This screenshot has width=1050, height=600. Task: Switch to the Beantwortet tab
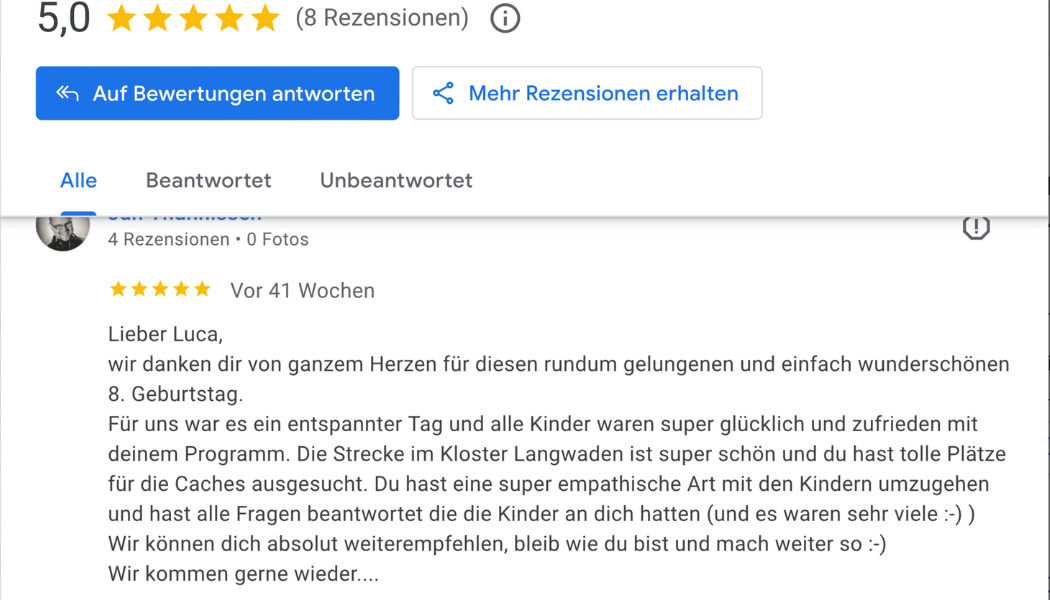point(208,180)
